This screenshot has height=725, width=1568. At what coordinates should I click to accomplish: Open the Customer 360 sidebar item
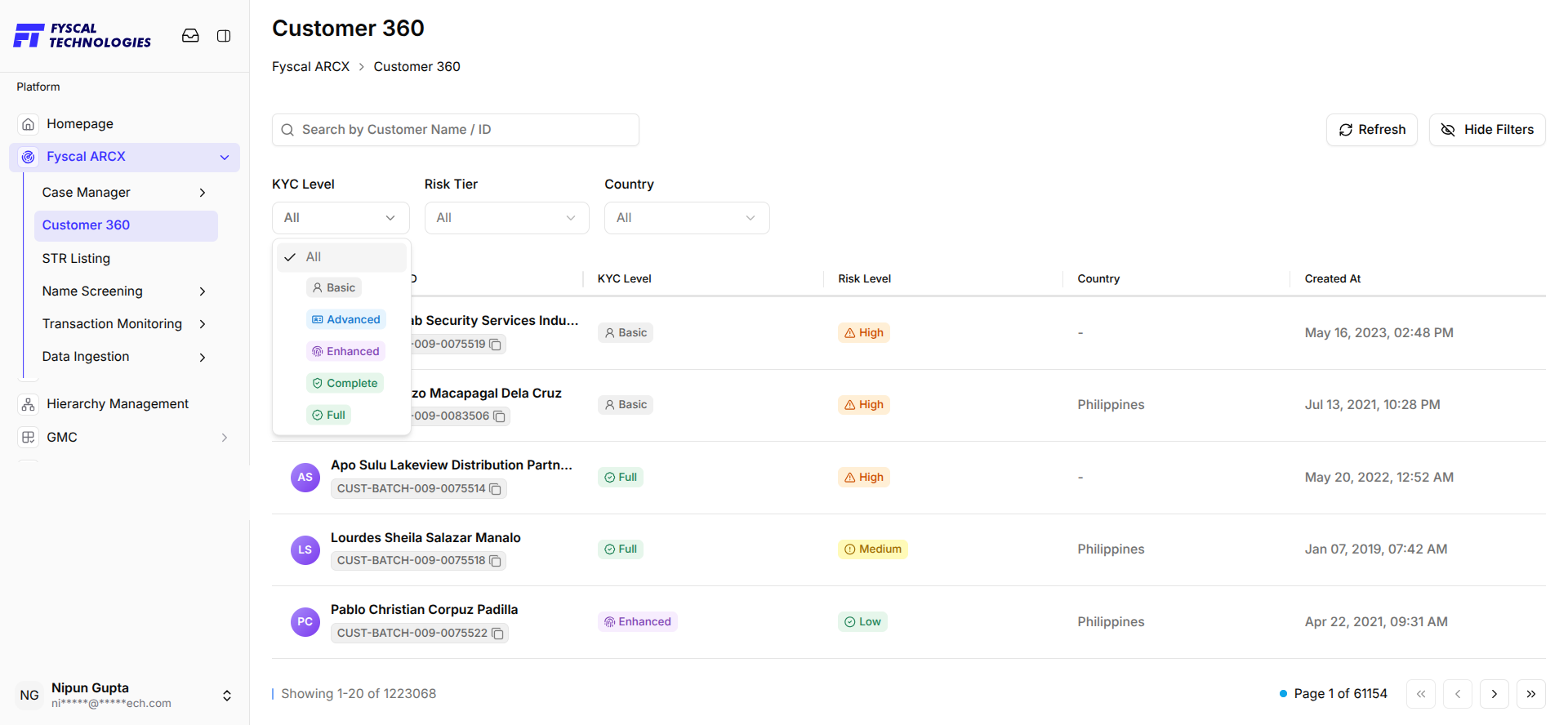(126, 226)
